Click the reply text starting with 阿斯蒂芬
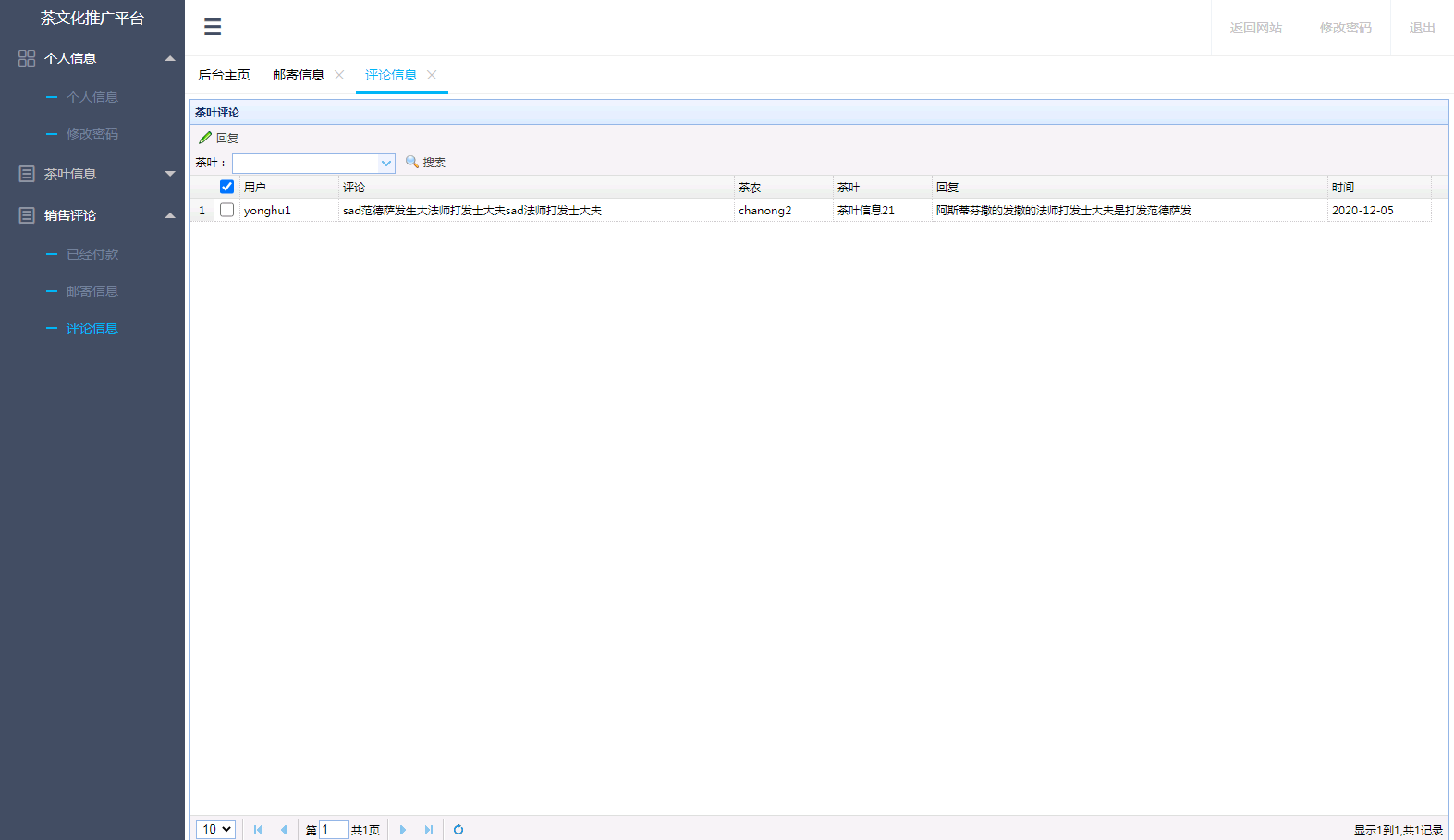Screen dimensions: 1454x840 click(x=1064, y=211)
